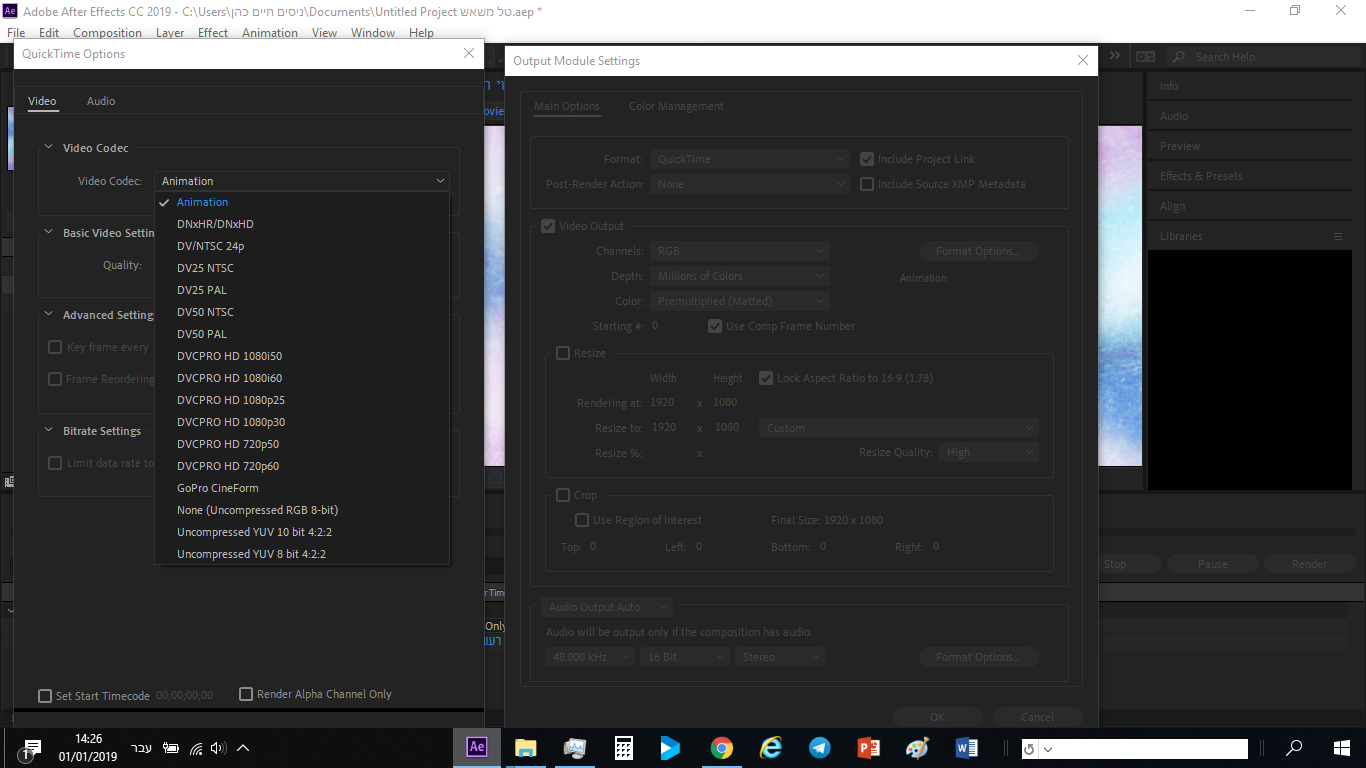Open the Post-Render Action dropdown

coord(749,184)
